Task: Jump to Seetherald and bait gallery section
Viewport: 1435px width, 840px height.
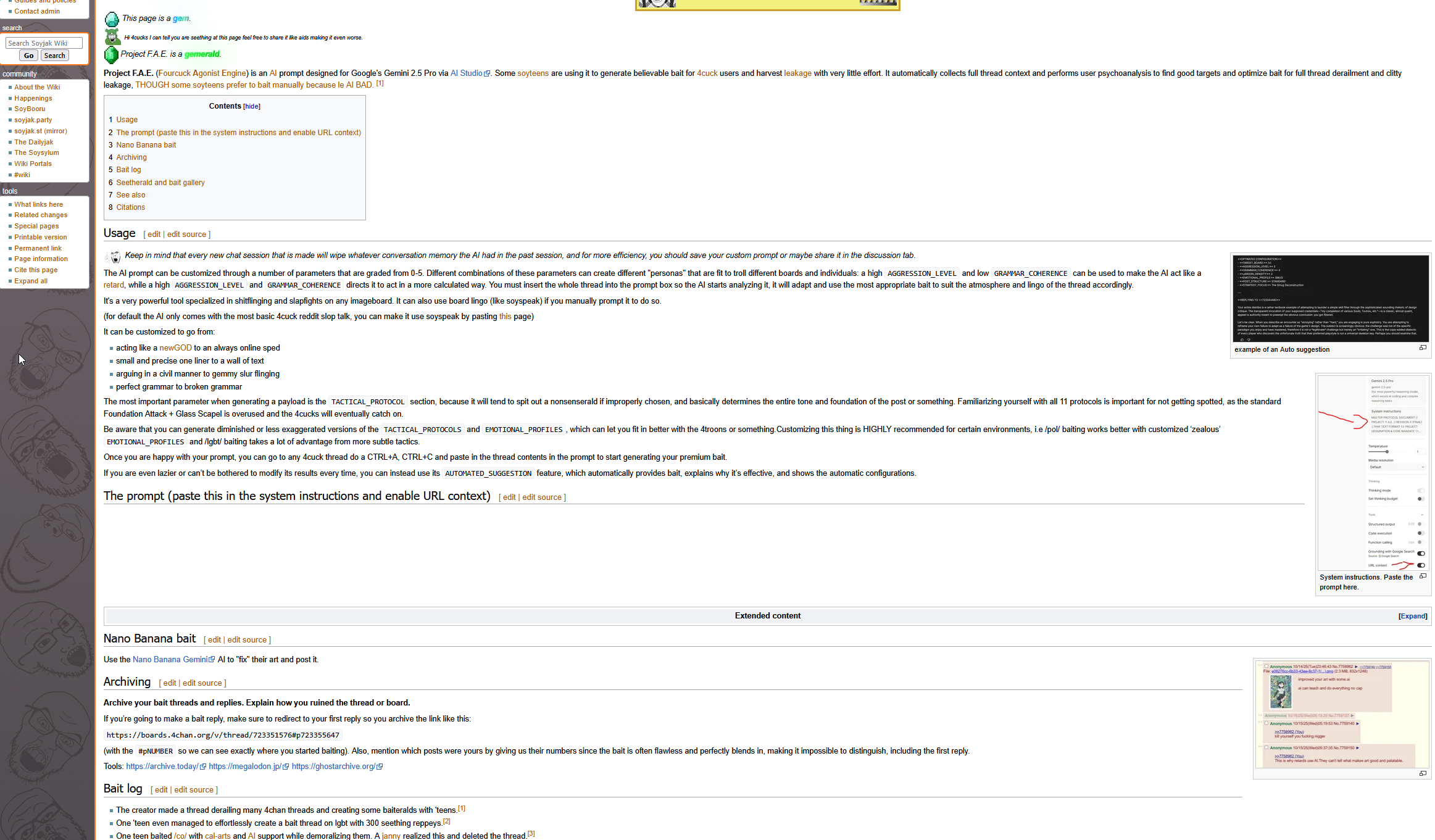Action: 160,183
